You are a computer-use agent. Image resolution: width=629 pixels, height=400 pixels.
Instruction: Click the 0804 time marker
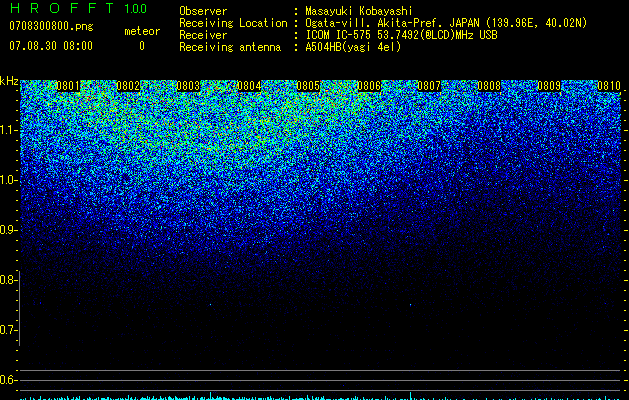point(249,86)
